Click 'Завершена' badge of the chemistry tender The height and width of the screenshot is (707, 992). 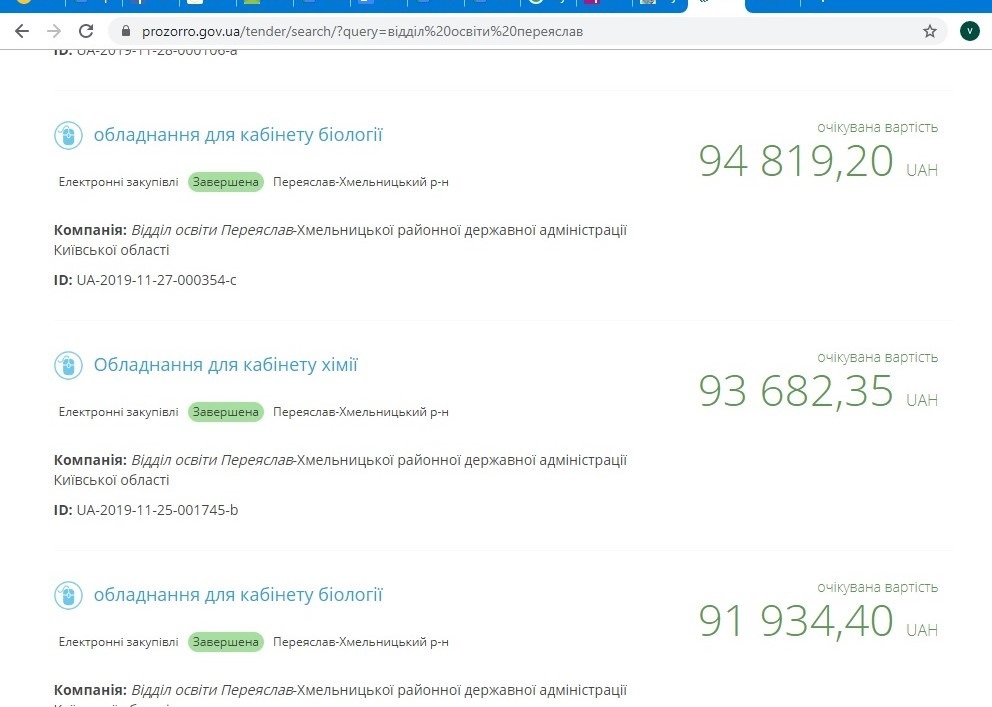point(226,412)
